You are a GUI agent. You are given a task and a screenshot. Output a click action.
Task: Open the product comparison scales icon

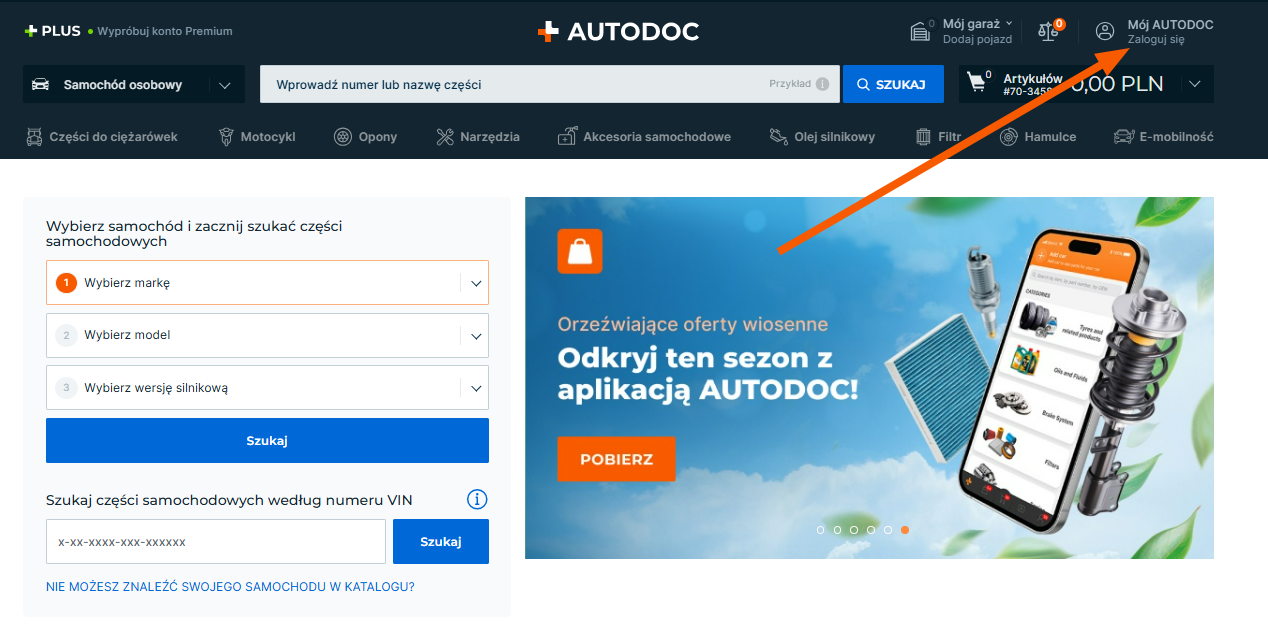pos(1048,31)
